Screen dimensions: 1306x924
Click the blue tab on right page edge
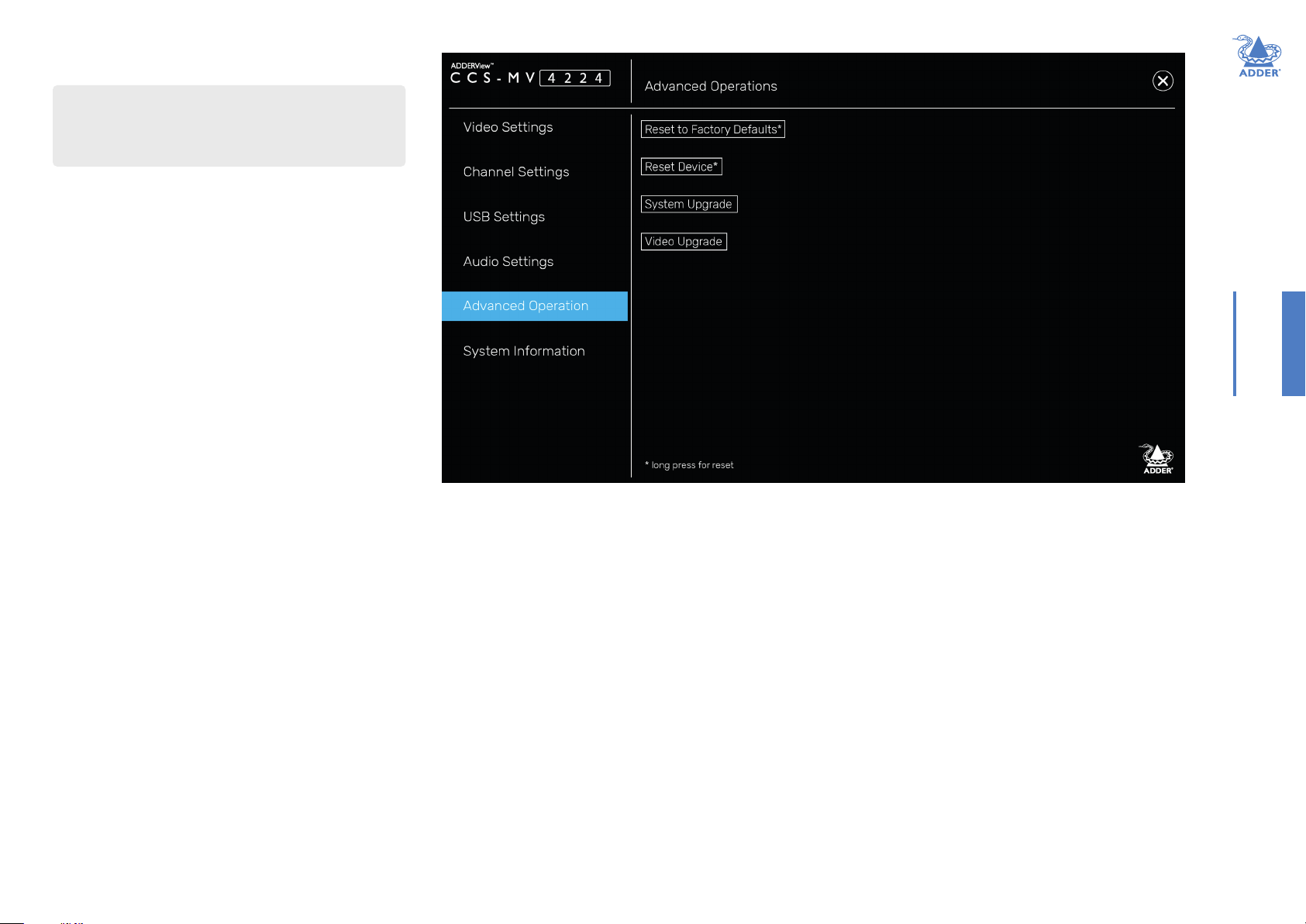click(x=1294, y=343)
